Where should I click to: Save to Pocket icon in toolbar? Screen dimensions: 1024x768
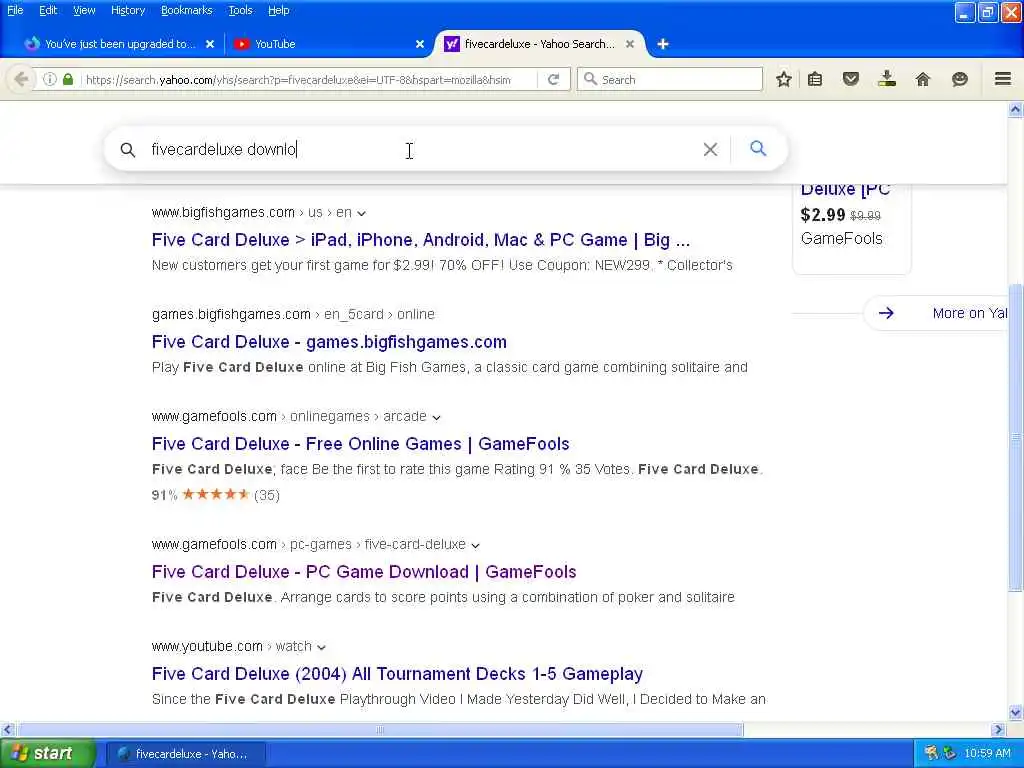[850, 80]
